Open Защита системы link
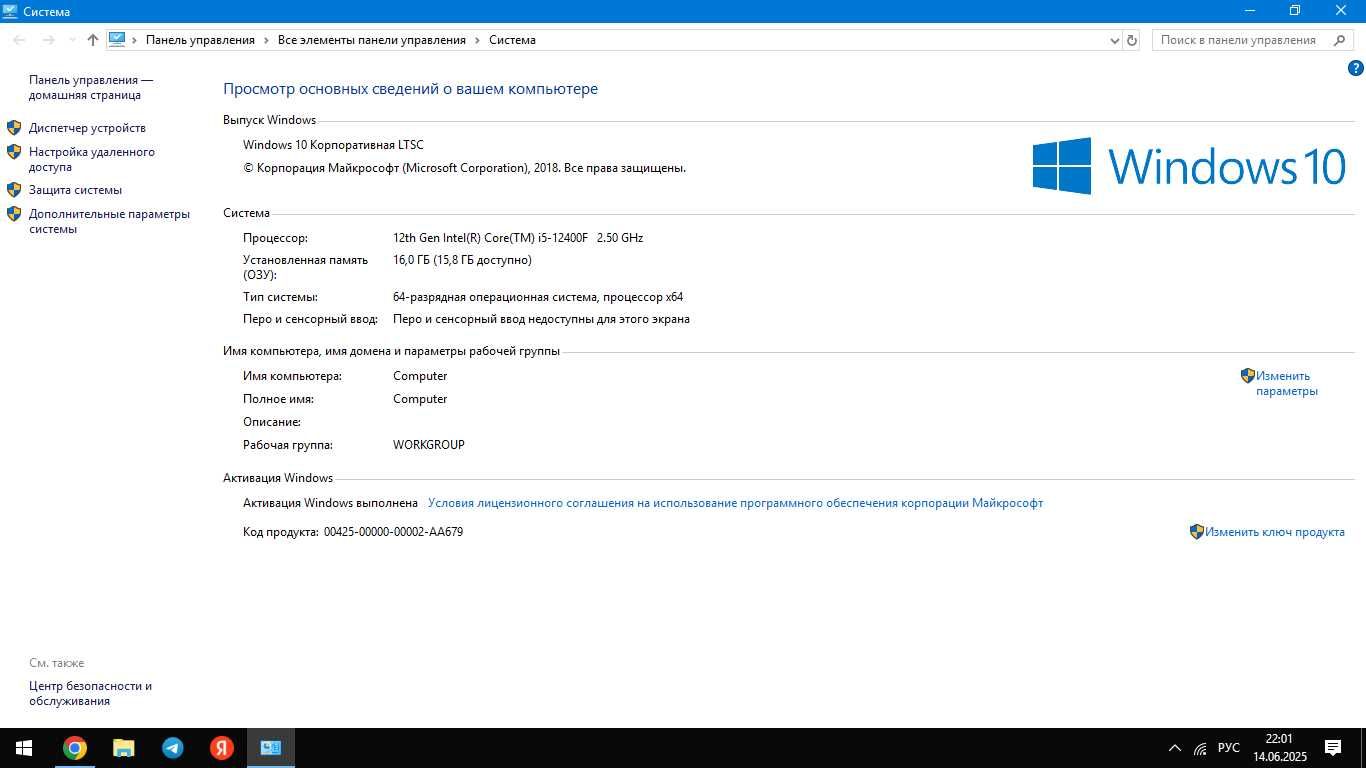 pos(75,190)
